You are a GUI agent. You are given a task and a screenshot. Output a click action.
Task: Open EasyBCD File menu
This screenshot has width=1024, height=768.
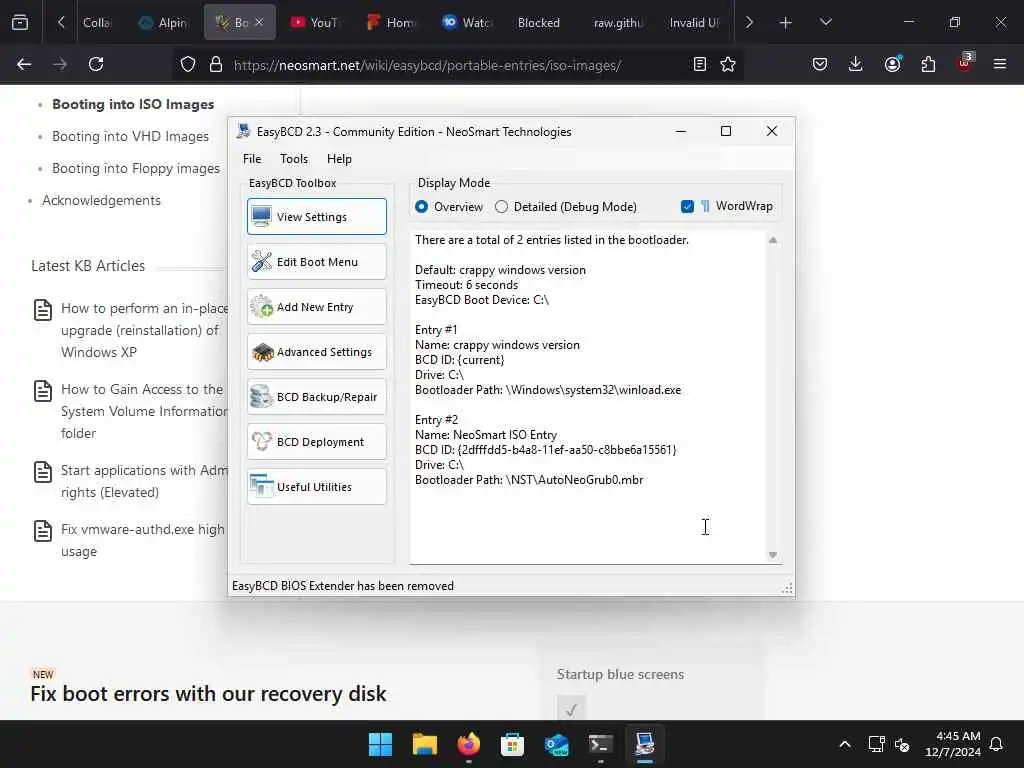(x=252, y=159)
